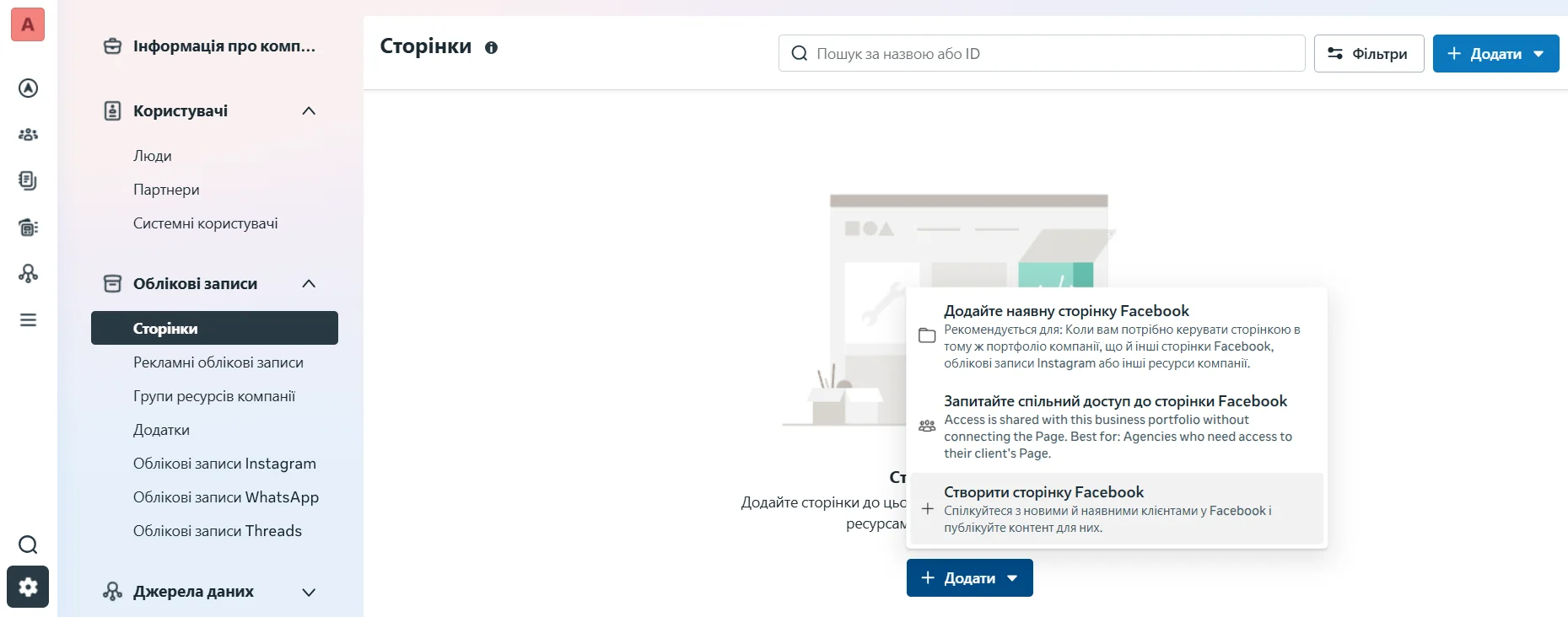1568x617 pixels.
Task: Click the people icon of shared access option
Action: [927, 426]
